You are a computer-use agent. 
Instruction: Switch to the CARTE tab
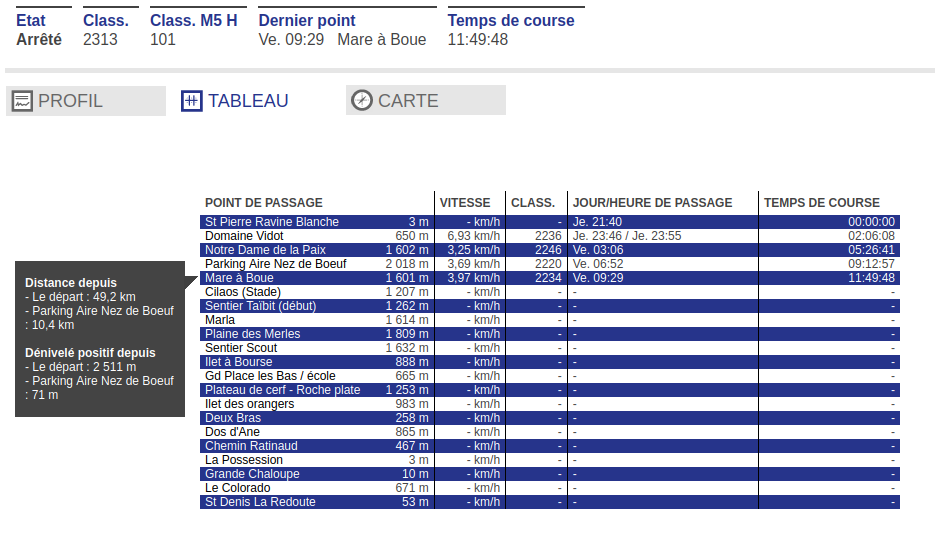tap(426, 100)
